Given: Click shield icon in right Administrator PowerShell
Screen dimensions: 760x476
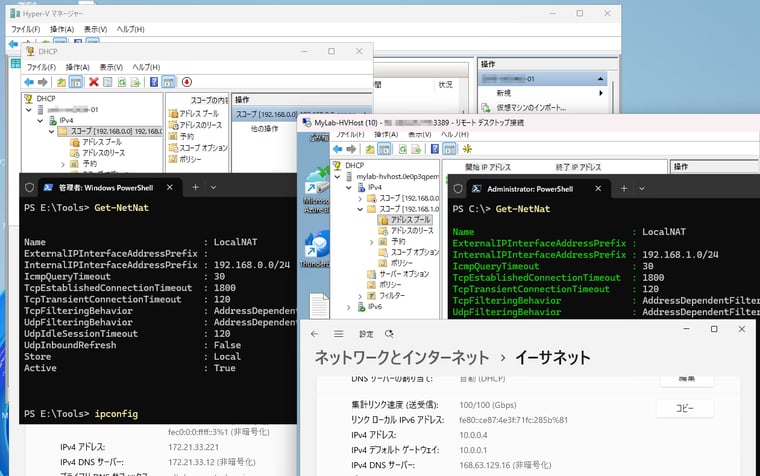Looking at the screenshot, I should (x=458, y=189).
